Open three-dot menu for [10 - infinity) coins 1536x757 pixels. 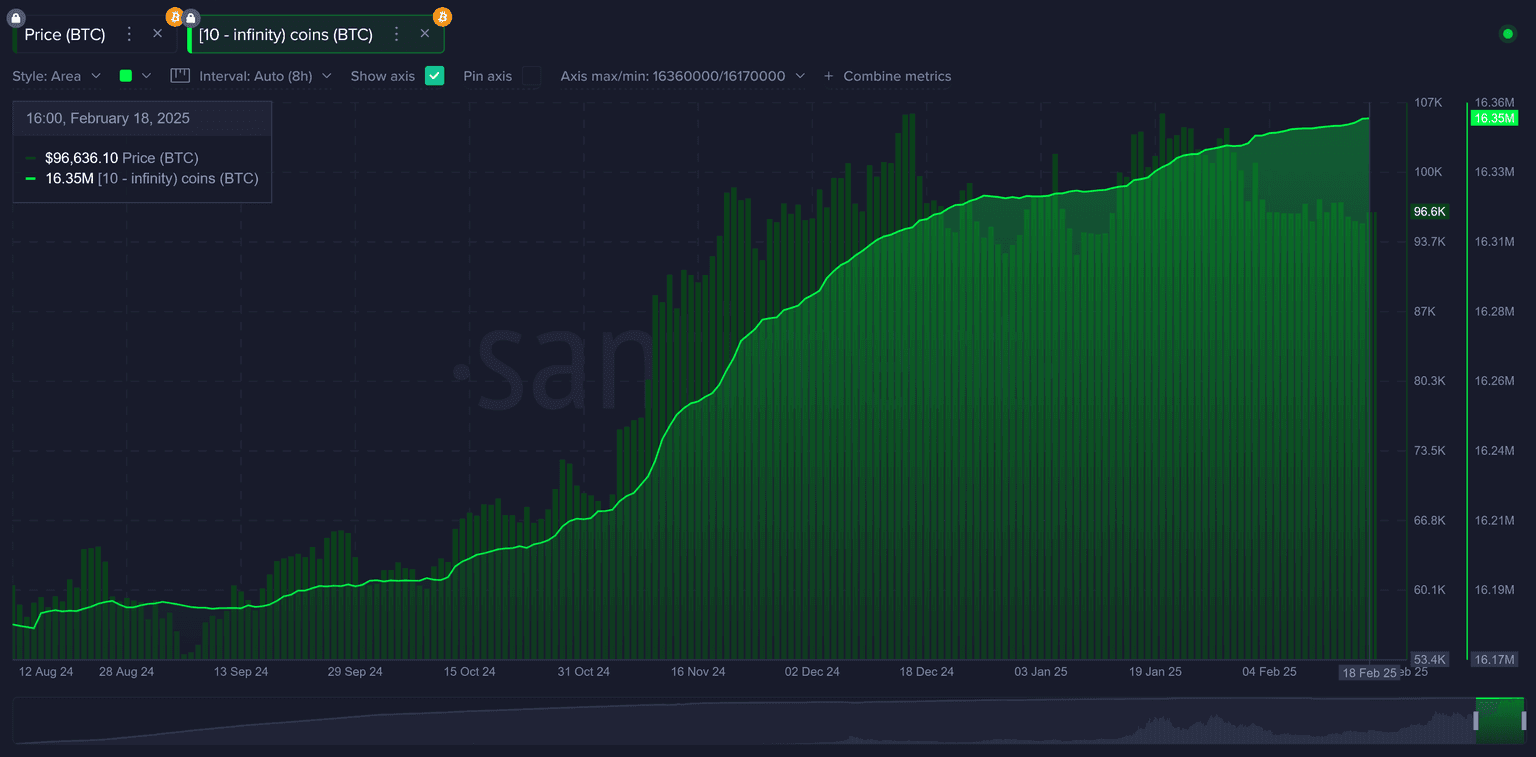396,35
